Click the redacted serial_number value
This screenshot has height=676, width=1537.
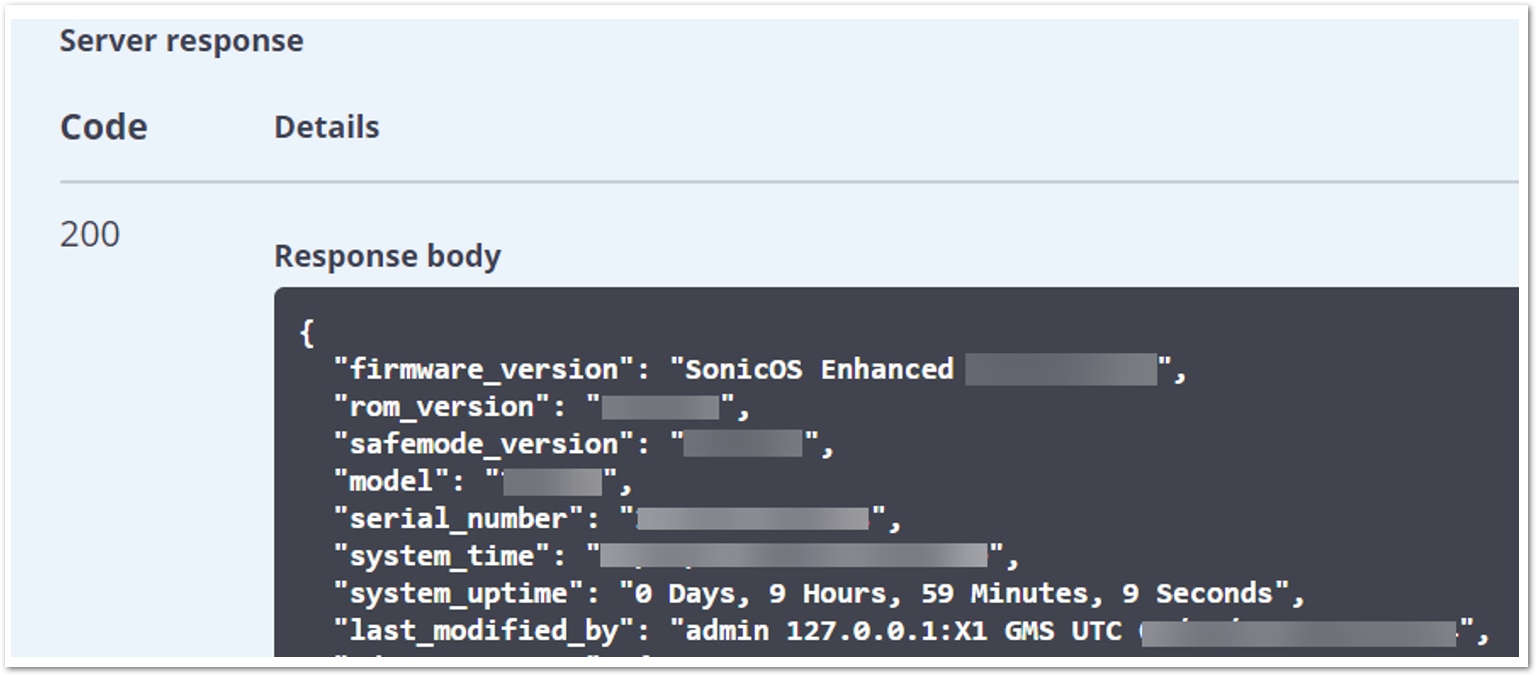coord(753,519)
